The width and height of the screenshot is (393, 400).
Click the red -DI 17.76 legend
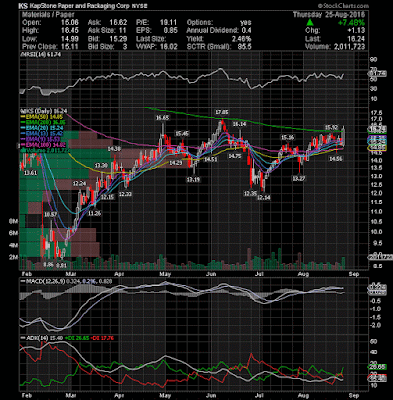(x=101, y=338)
